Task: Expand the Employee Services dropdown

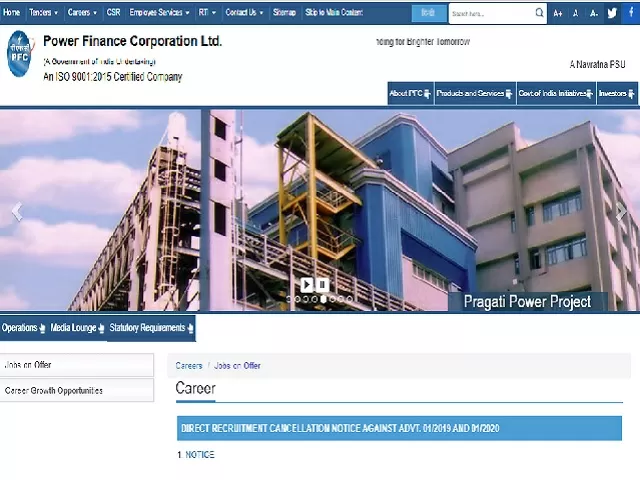Action: point(159,13)
